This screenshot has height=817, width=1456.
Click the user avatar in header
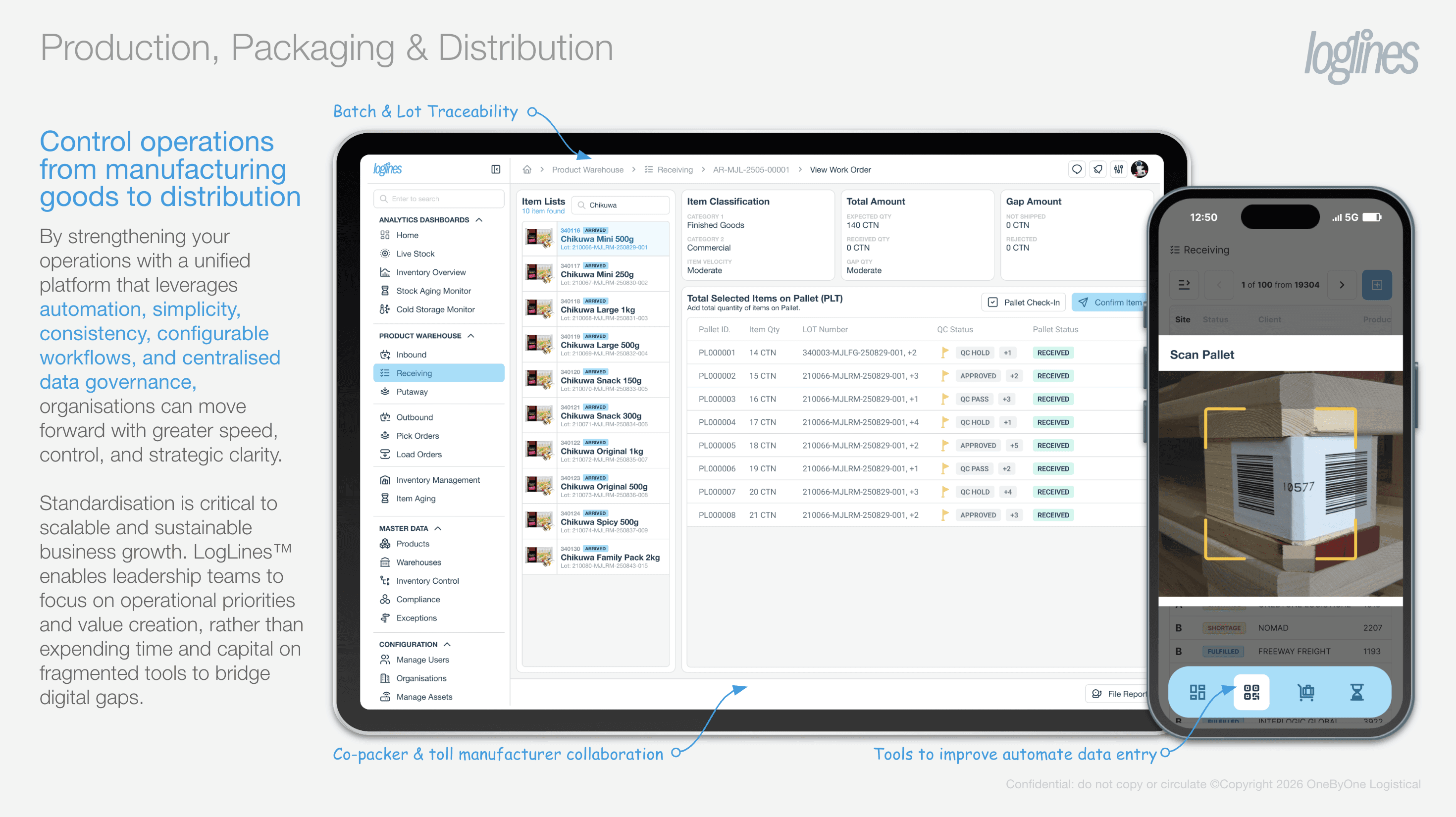(x=1140, y=169)
